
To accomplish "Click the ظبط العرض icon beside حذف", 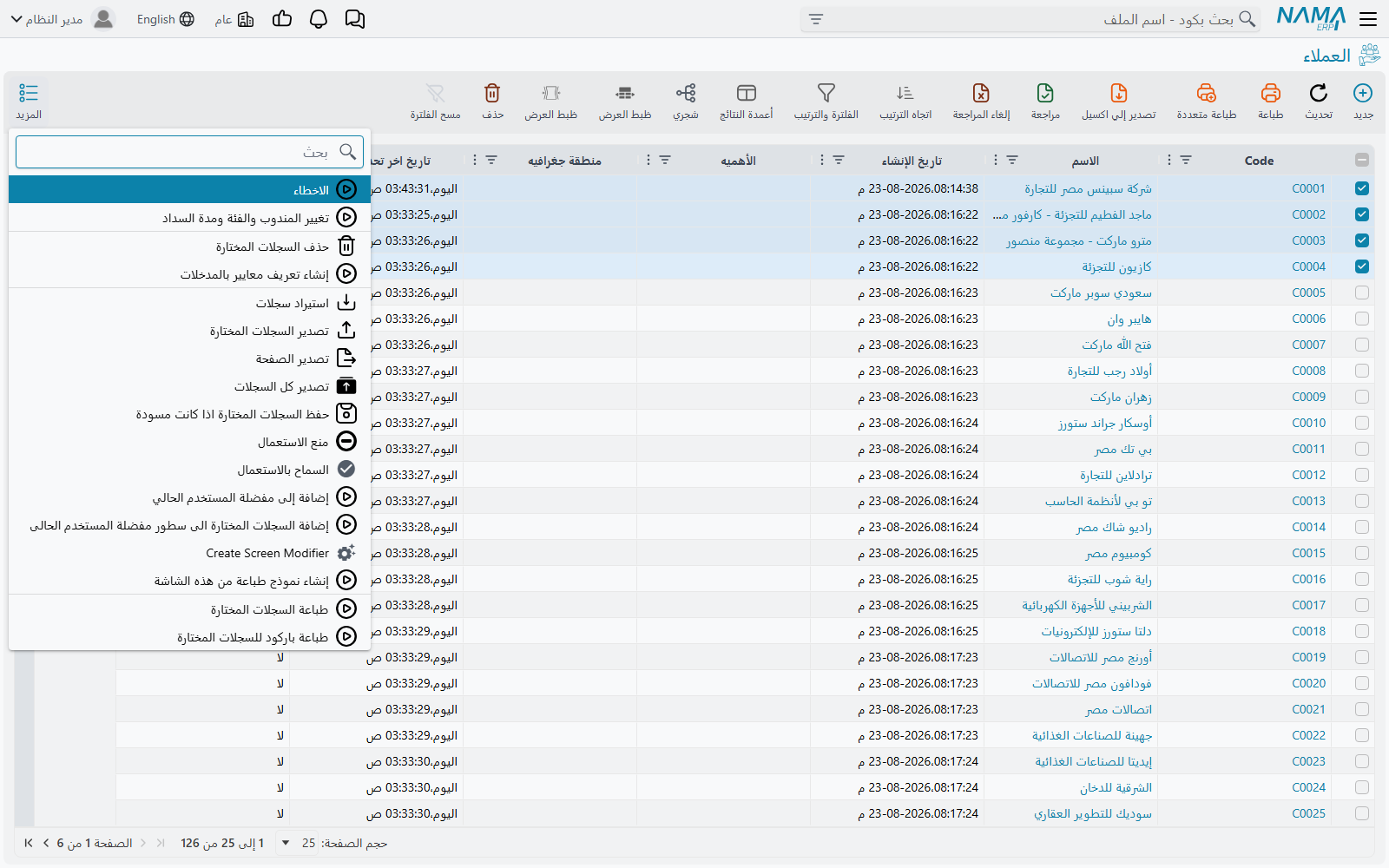I will point(551,93).
